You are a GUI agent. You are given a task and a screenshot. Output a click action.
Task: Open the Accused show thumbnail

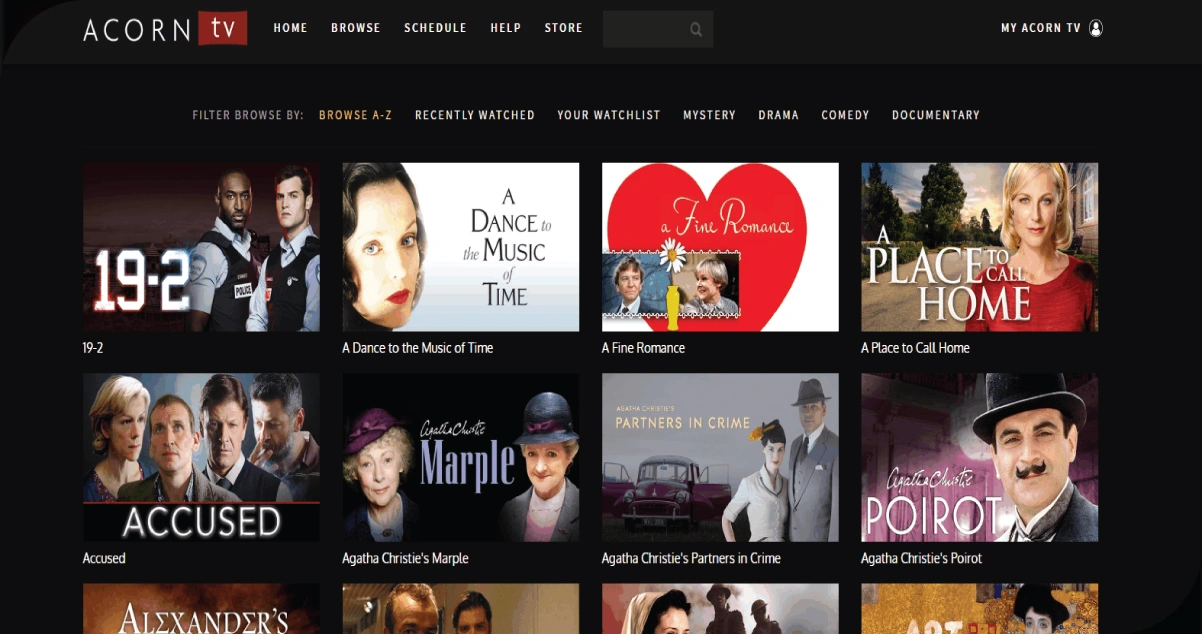[201, 457]
